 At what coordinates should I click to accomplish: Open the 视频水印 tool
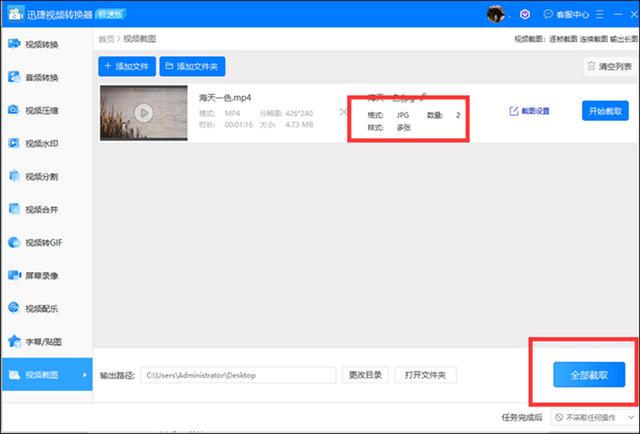(45, 143)
